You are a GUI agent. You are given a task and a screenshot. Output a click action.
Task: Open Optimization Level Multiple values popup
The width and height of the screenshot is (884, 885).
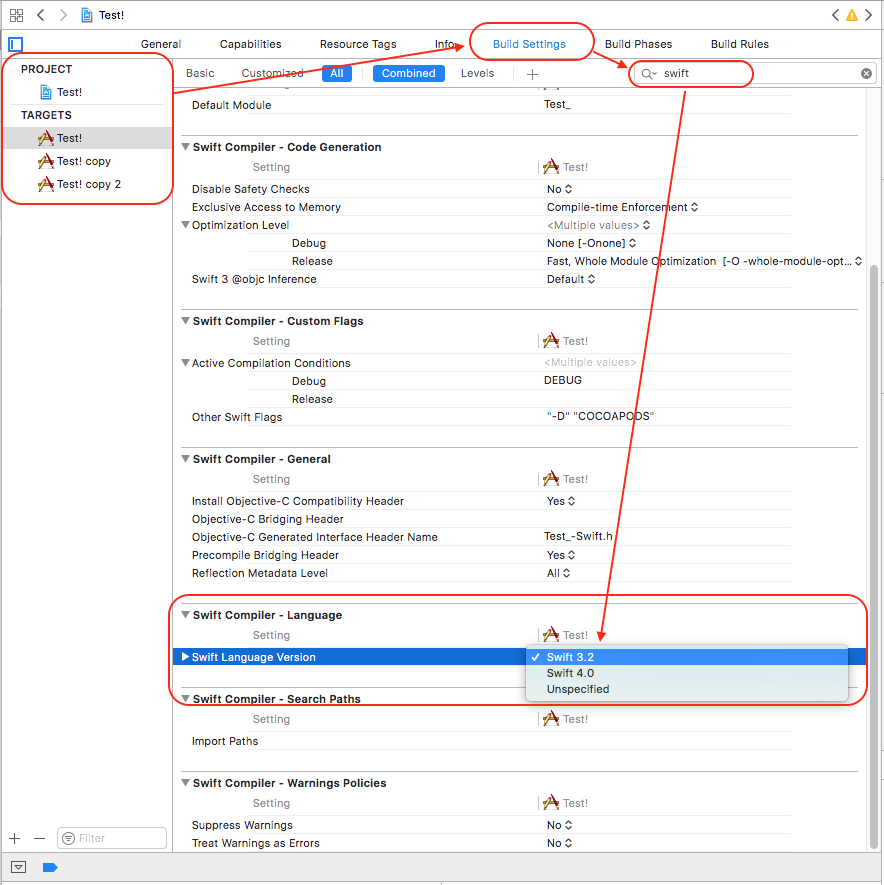pos(598,225)
